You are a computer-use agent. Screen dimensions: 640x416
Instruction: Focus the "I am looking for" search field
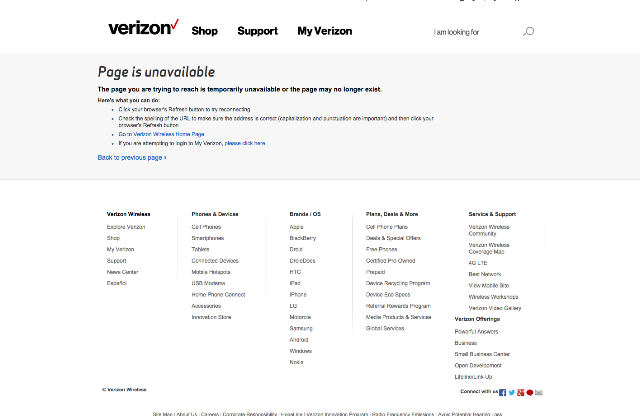click(470, 32)
